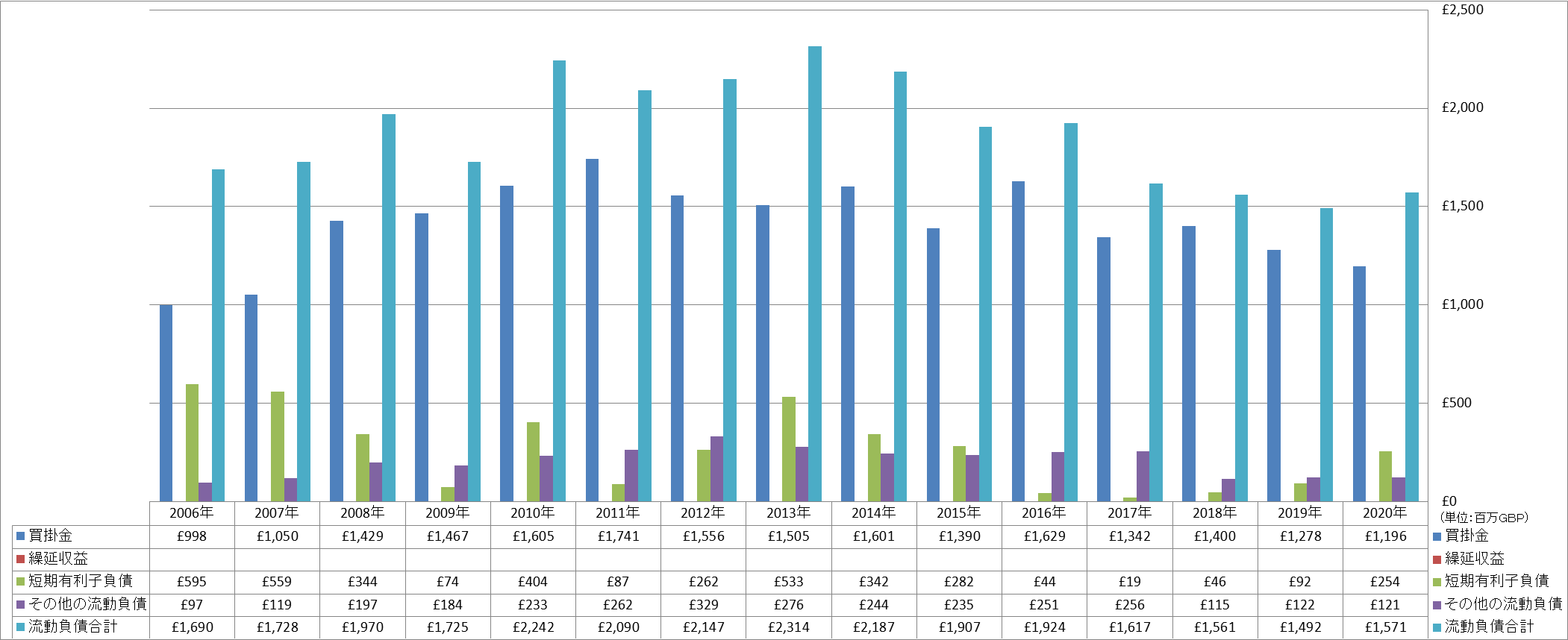Click the 2010年 column header
The image size is (1568, 640).
[533, 513]
